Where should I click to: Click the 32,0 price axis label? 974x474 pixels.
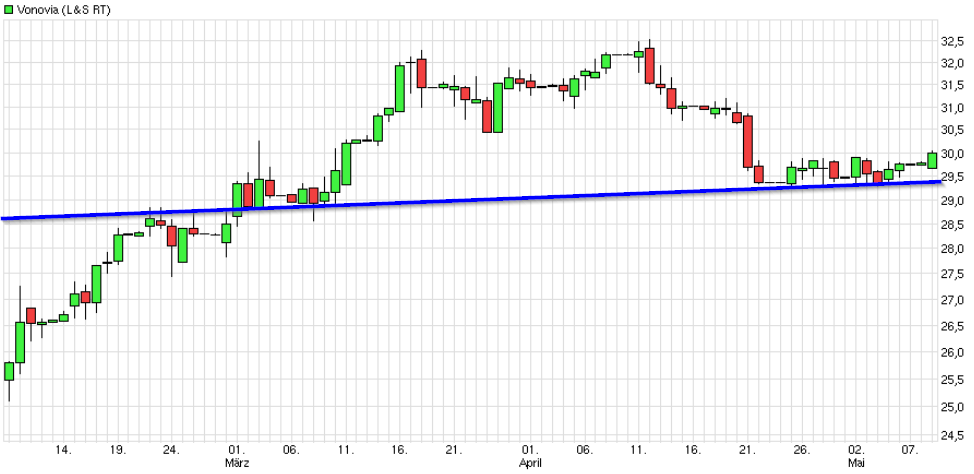coord(953,63)
